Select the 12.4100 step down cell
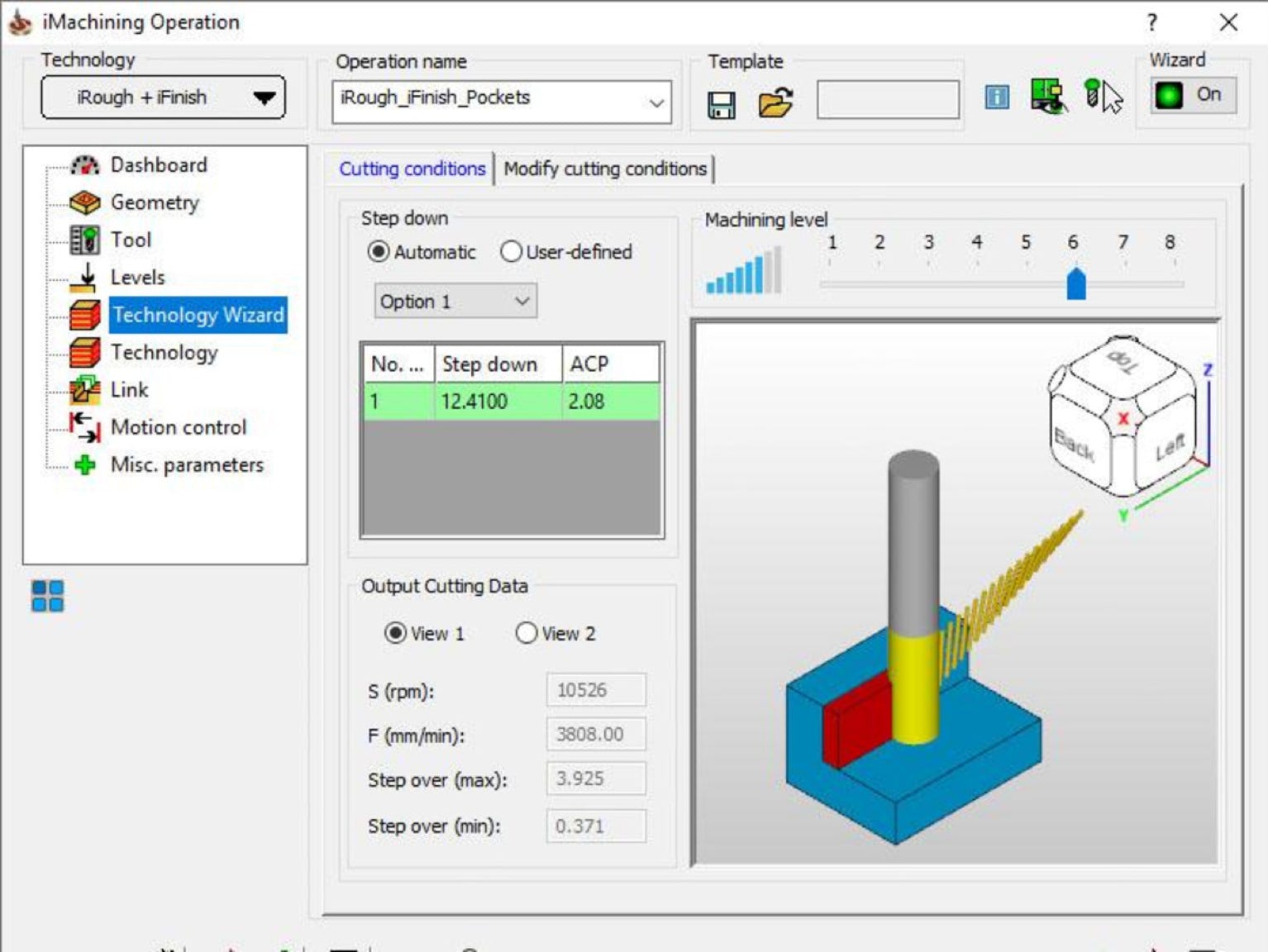The height and width of the screenshot is (952, 1268). (498, 402)
